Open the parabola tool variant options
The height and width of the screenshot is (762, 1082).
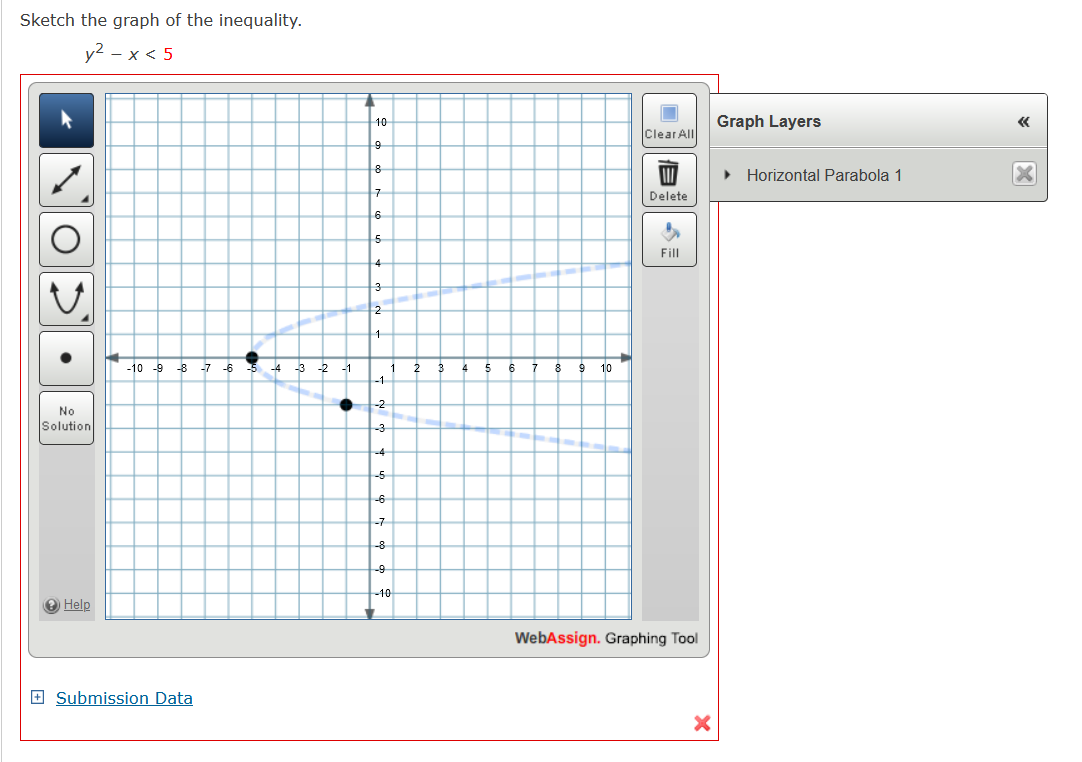(86, 319)
